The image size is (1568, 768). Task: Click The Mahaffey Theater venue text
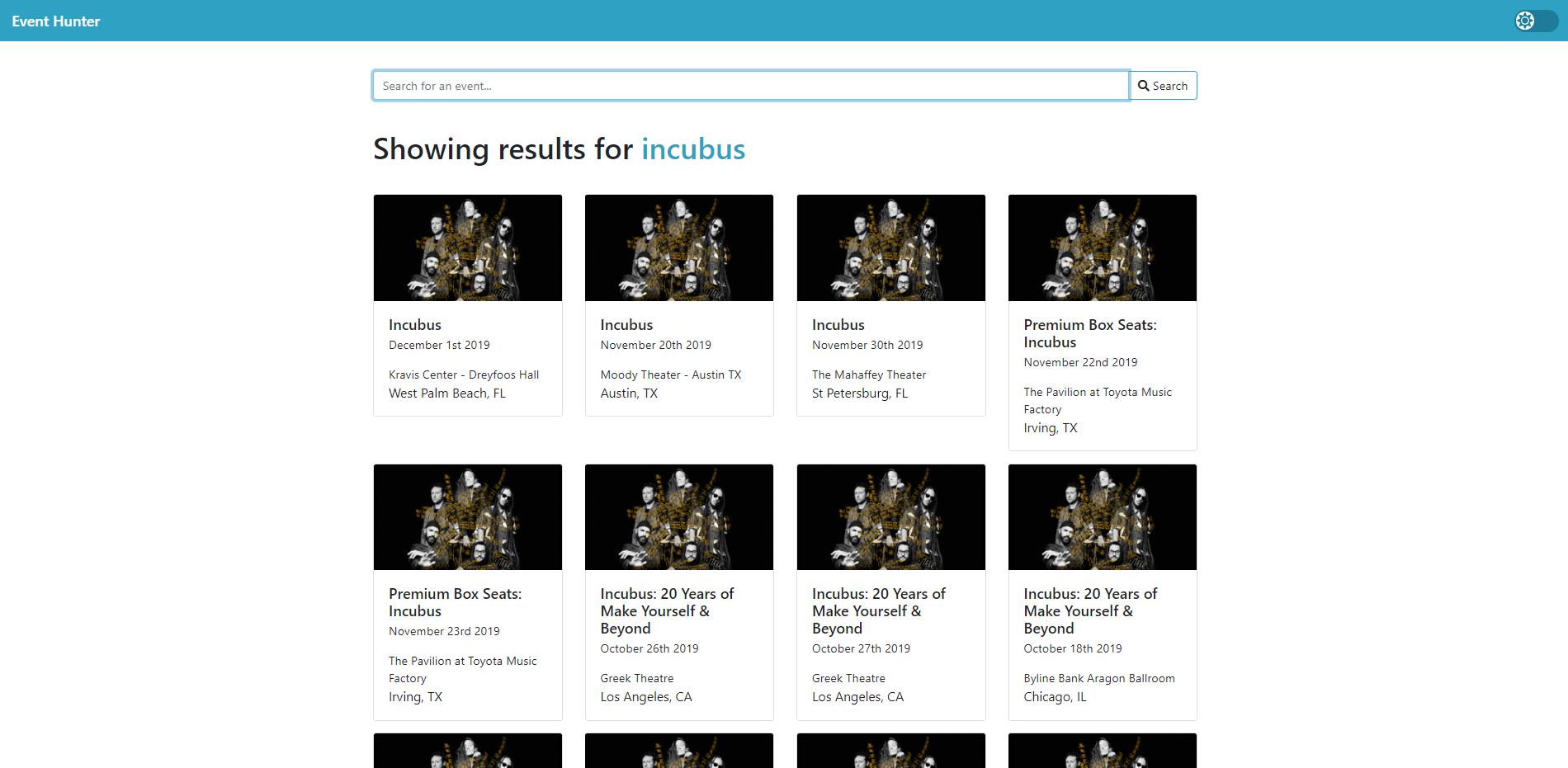[x=869, y=375]
